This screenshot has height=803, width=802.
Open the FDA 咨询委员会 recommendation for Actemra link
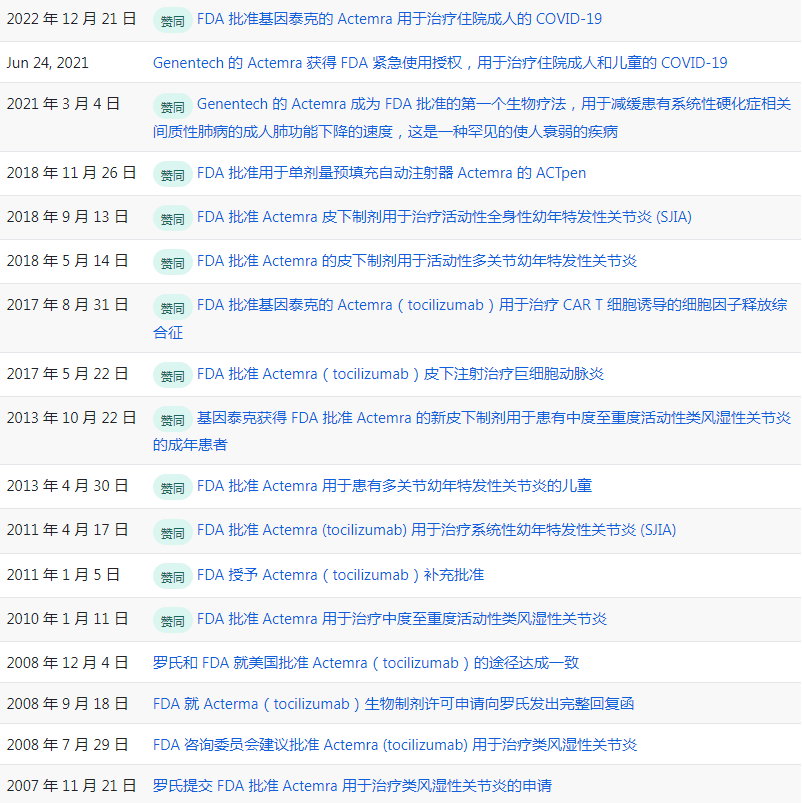click(x=395, y=745)
